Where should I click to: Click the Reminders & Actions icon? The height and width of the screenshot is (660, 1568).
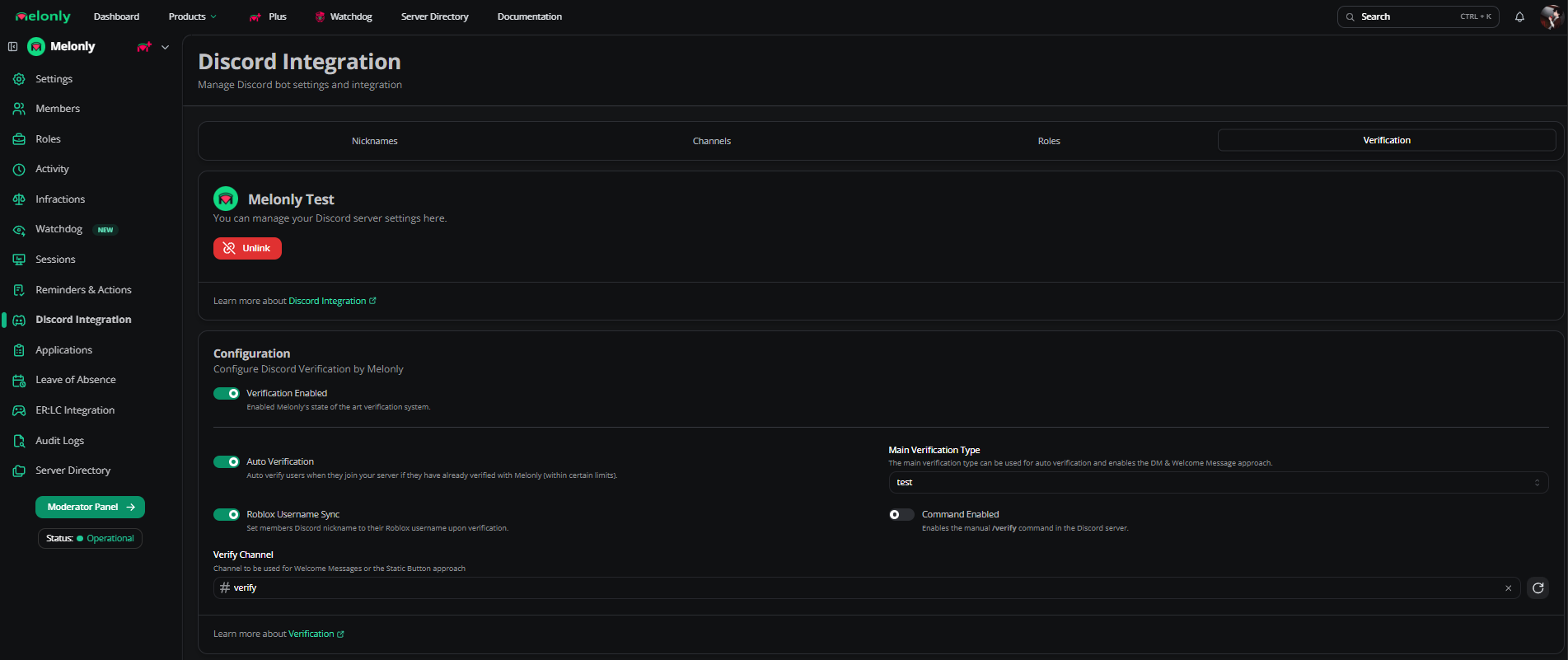coord(19,290)
